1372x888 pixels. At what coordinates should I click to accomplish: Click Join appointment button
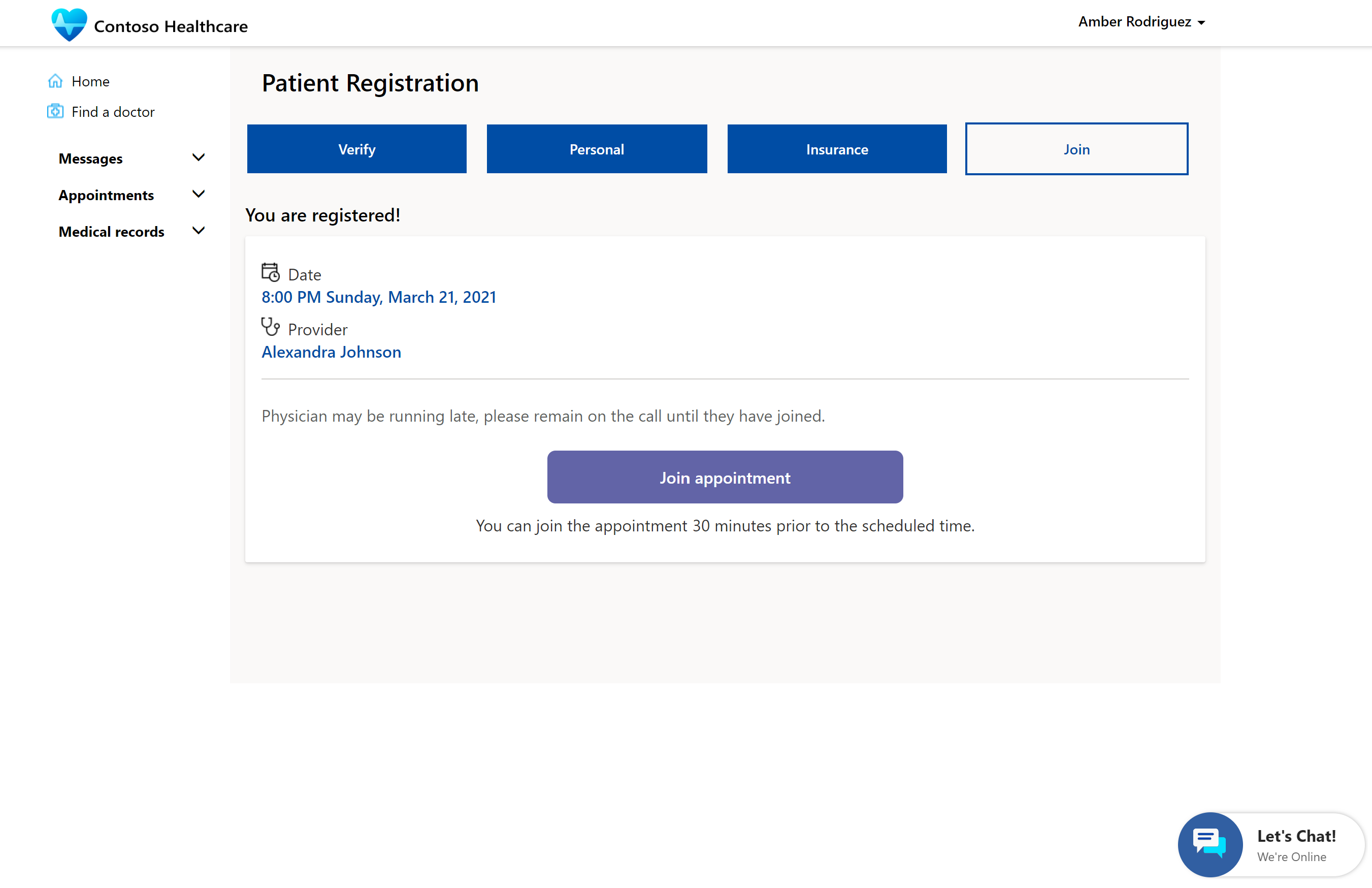(724, 476)
